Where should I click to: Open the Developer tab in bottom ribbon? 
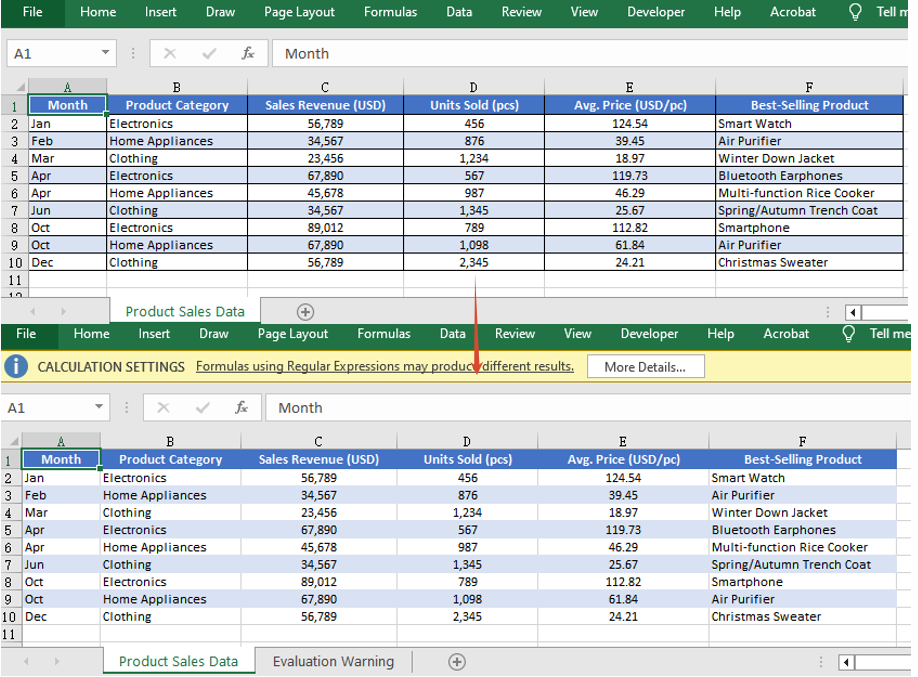tap(649, 334)
